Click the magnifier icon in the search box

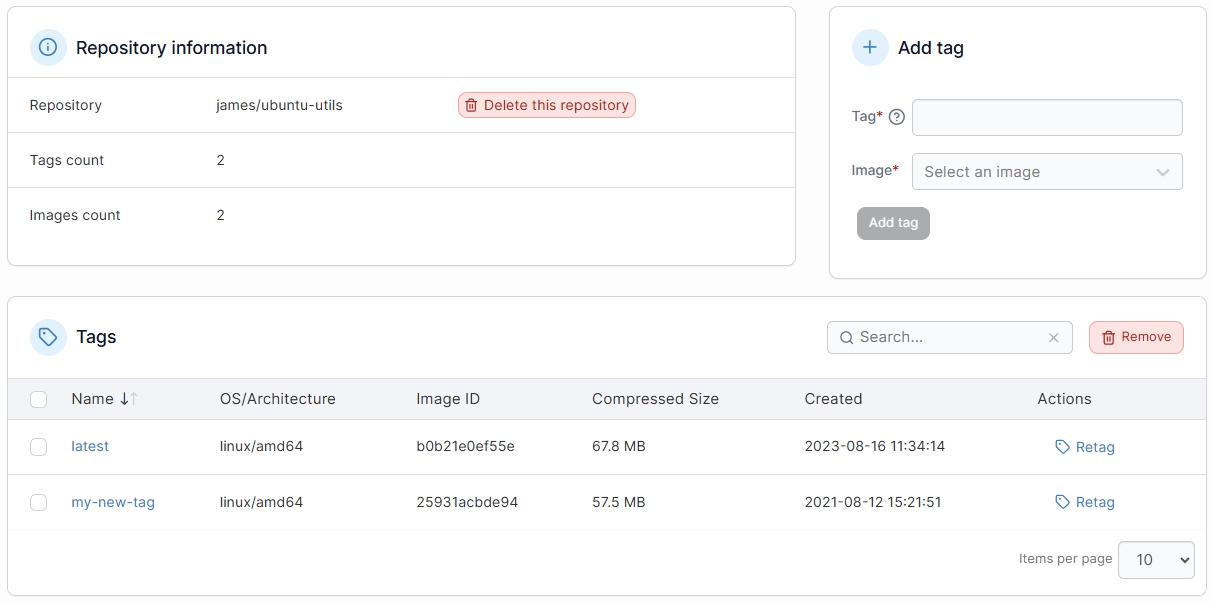point(846,338)
